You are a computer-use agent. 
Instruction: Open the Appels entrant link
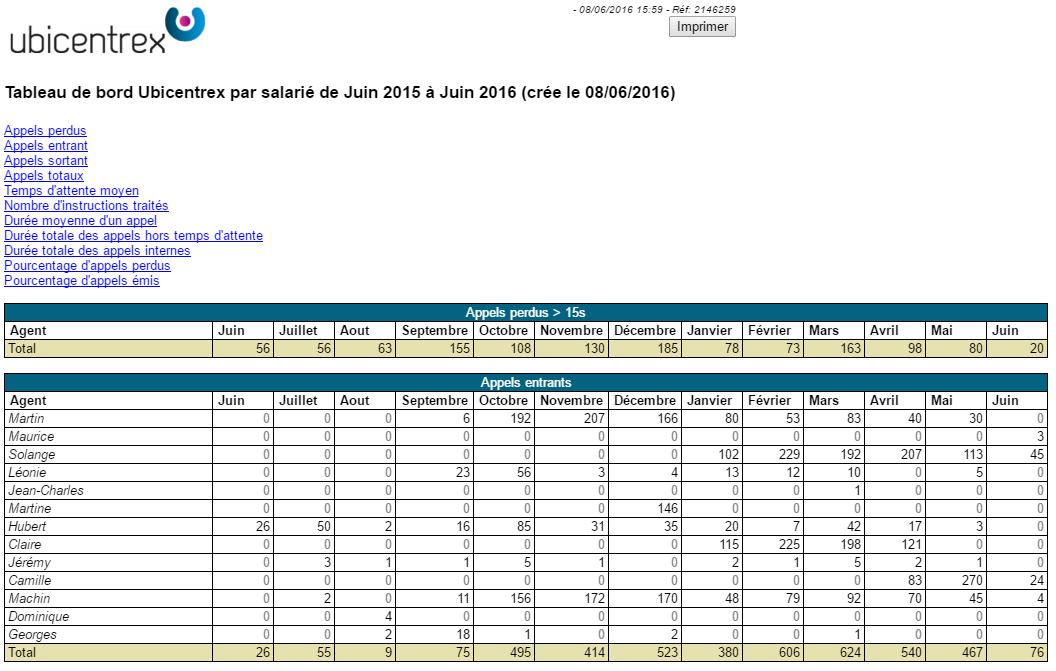(x=46, y=146)
